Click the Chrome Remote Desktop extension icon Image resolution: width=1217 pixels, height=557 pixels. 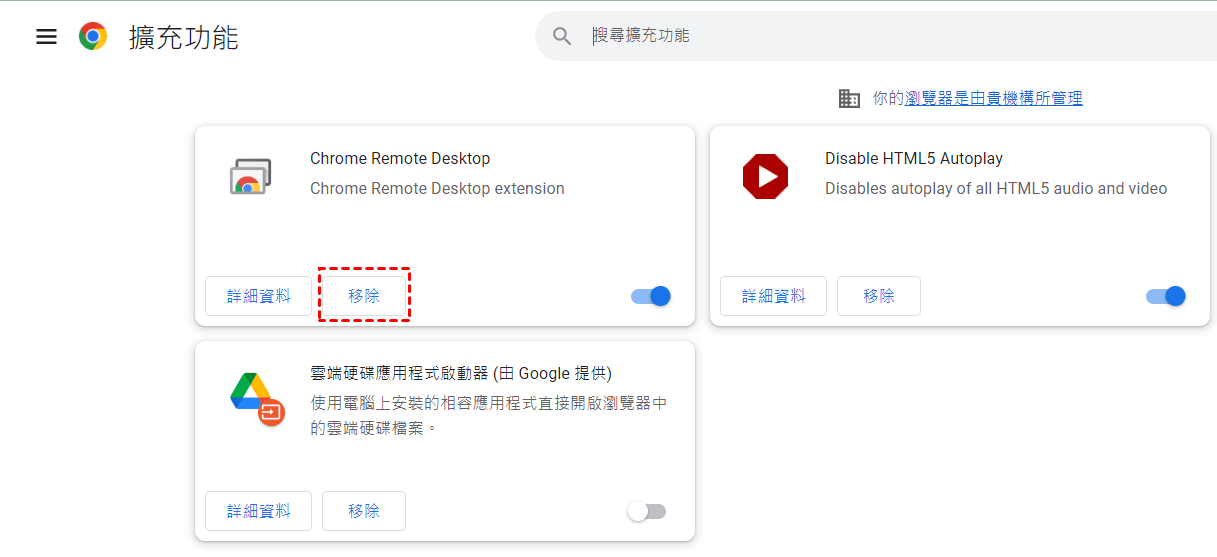point(245,176)
